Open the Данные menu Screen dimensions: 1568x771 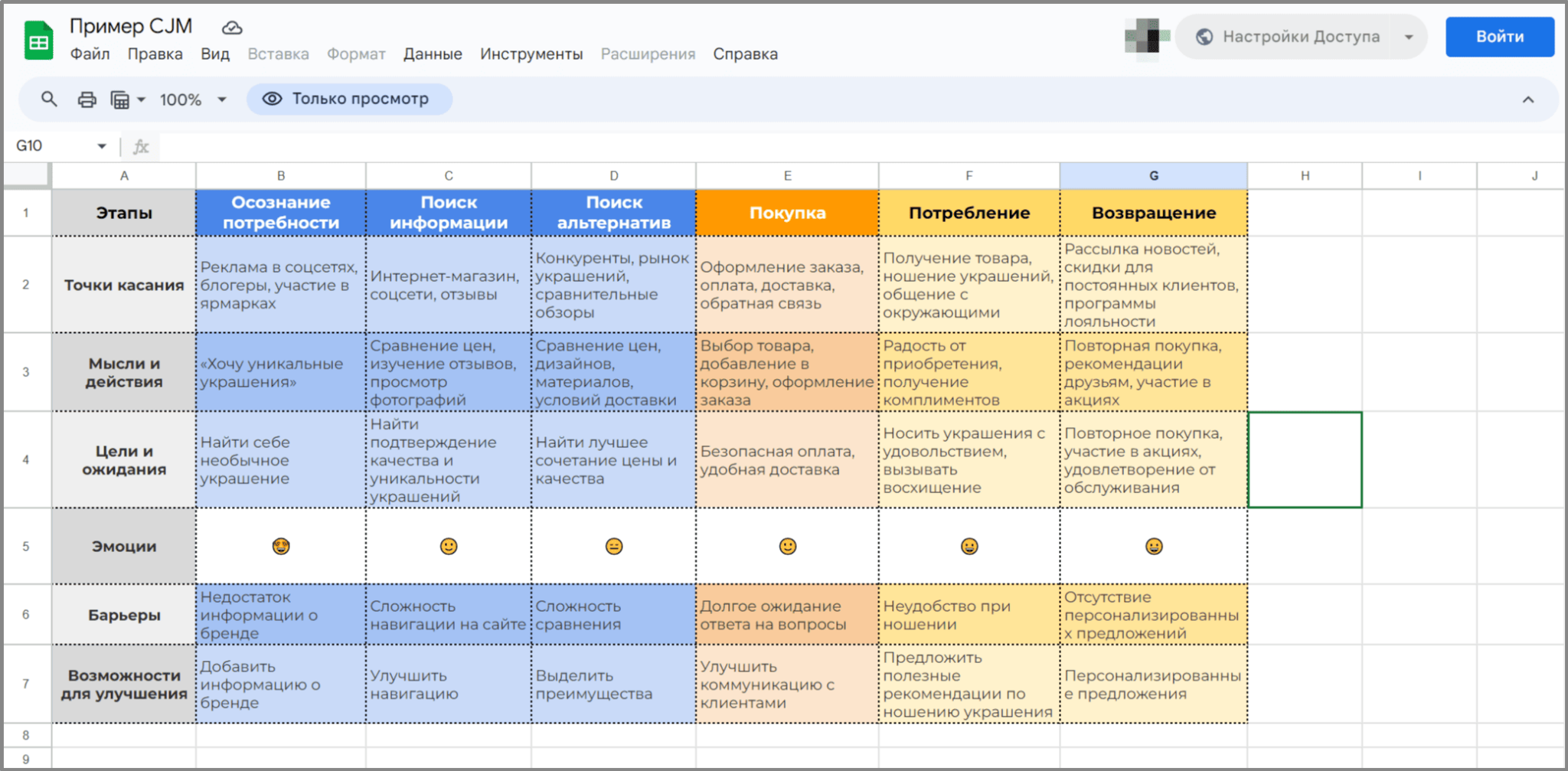[433, 54]
